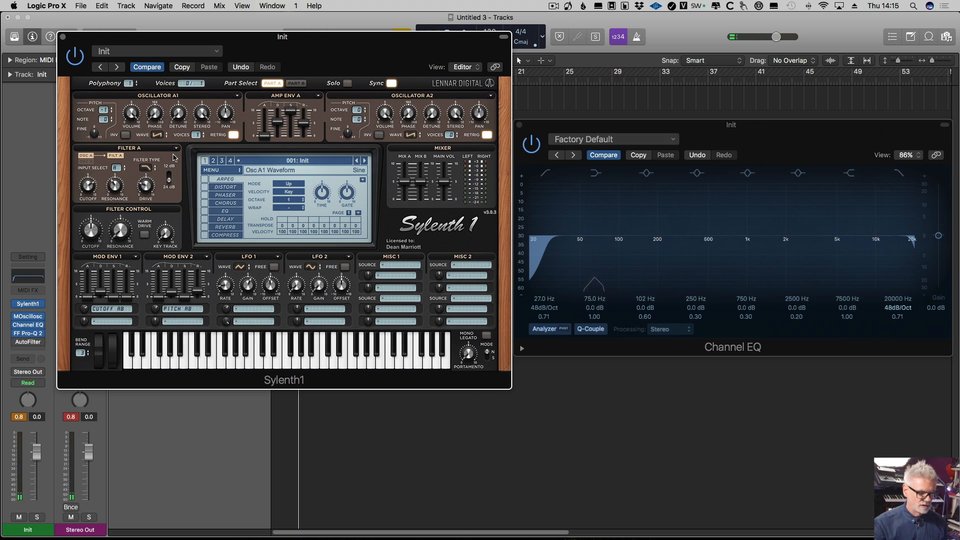Select the high shelf band icon in EQ

[x=849, y=173]
